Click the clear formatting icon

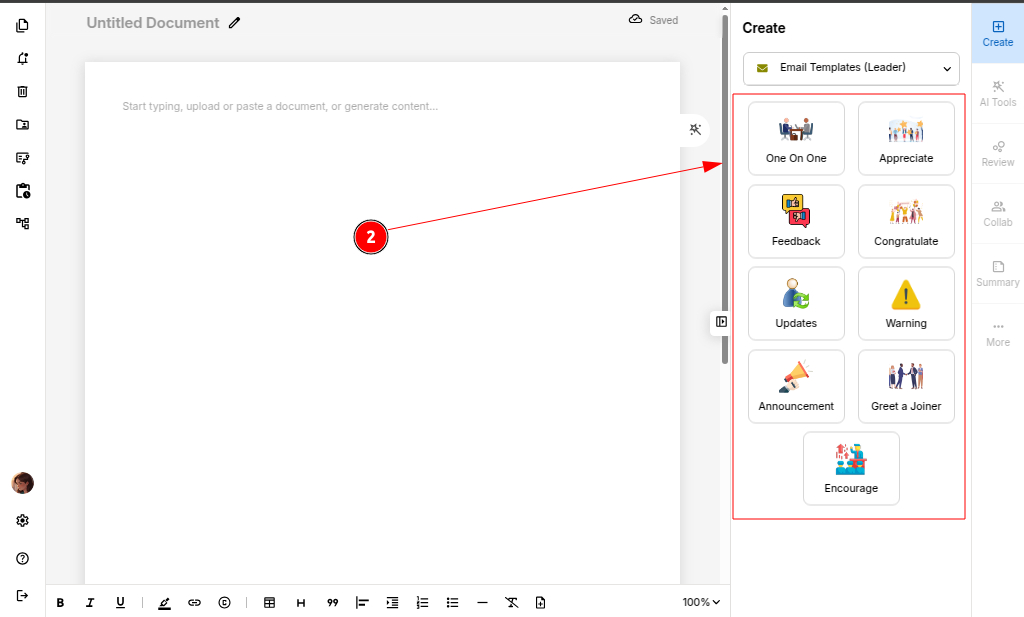click(511, 602)
